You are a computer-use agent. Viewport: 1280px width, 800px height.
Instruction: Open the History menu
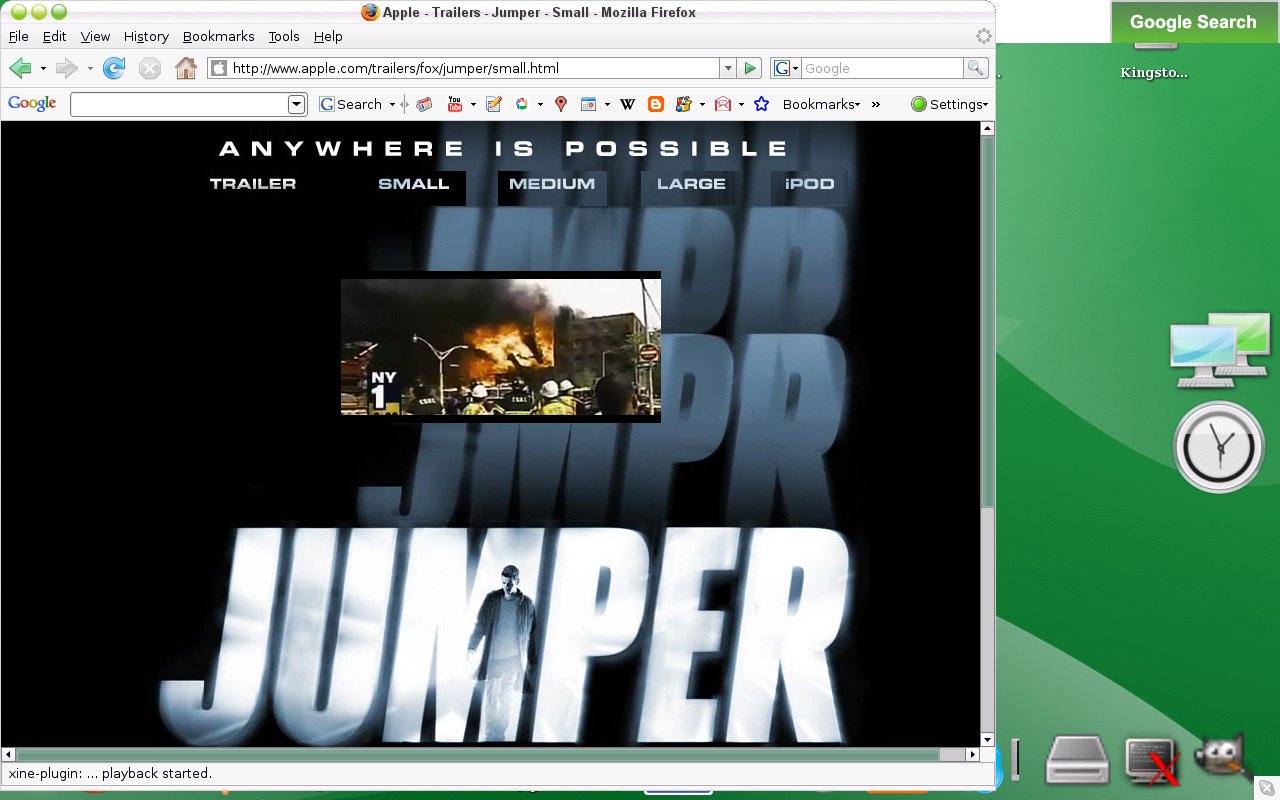pyautogui.click(x=146, y=36)
